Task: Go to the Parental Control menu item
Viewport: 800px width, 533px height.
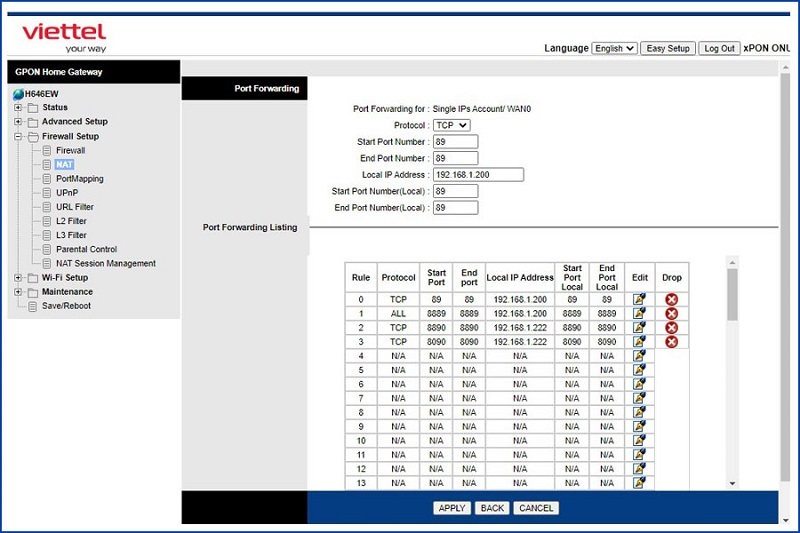Action: [x=86, y=249]
